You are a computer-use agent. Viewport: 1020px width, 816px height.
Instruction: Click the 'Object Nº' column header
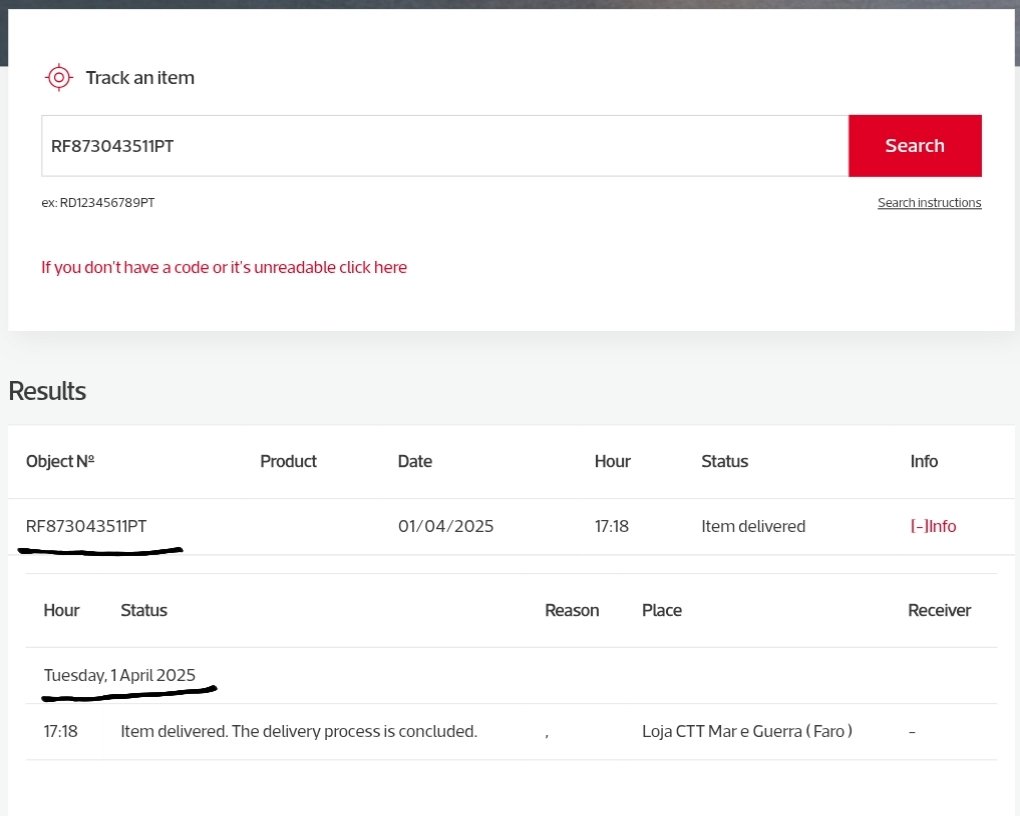click(x=60, y=461)
